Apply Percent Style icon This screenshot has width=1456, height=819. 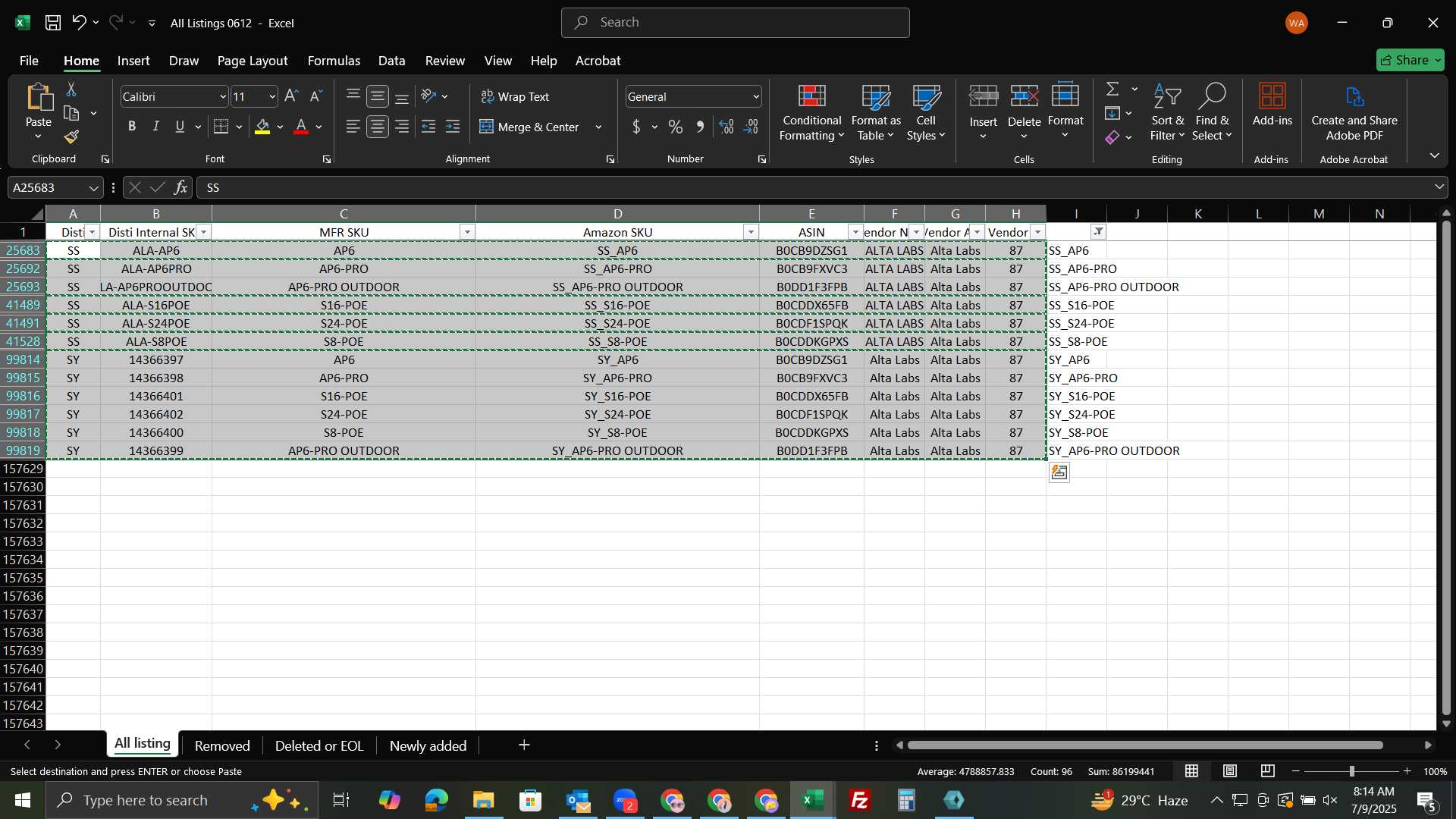[x=676, y=127]
